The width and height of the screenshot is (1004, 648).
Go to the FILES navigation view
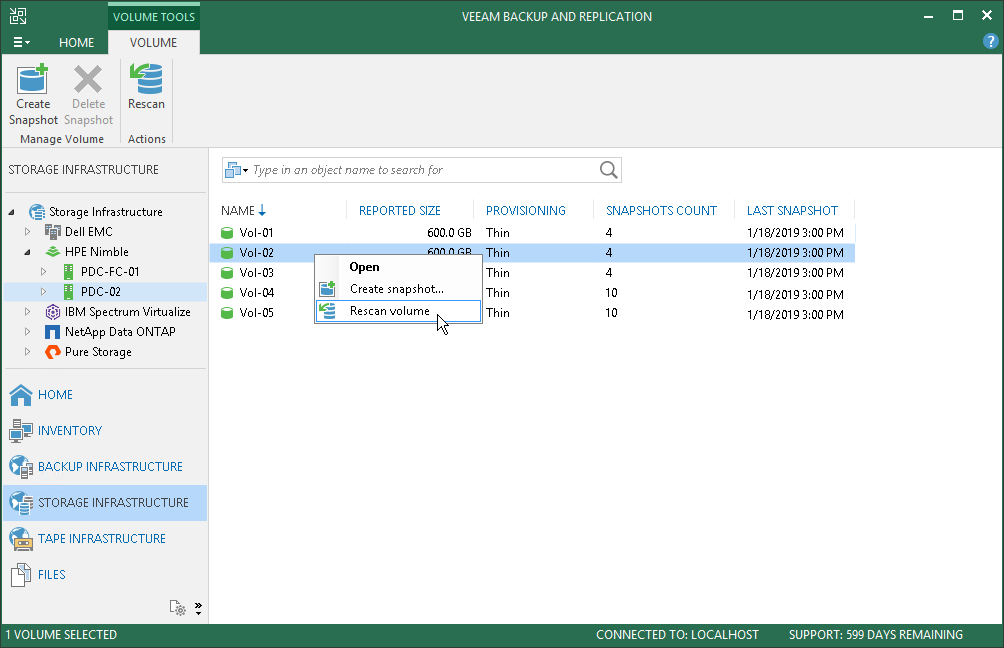coord(105,574)
